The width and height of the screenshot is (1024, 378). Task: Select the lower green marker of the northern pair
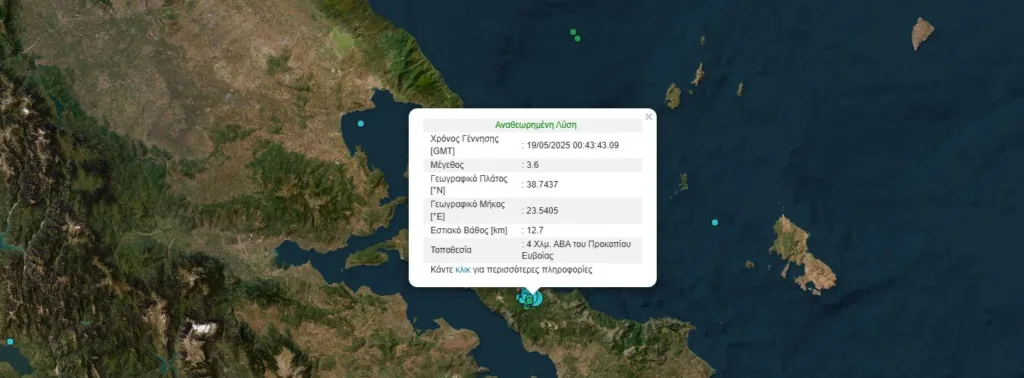[x=577, y=39]
